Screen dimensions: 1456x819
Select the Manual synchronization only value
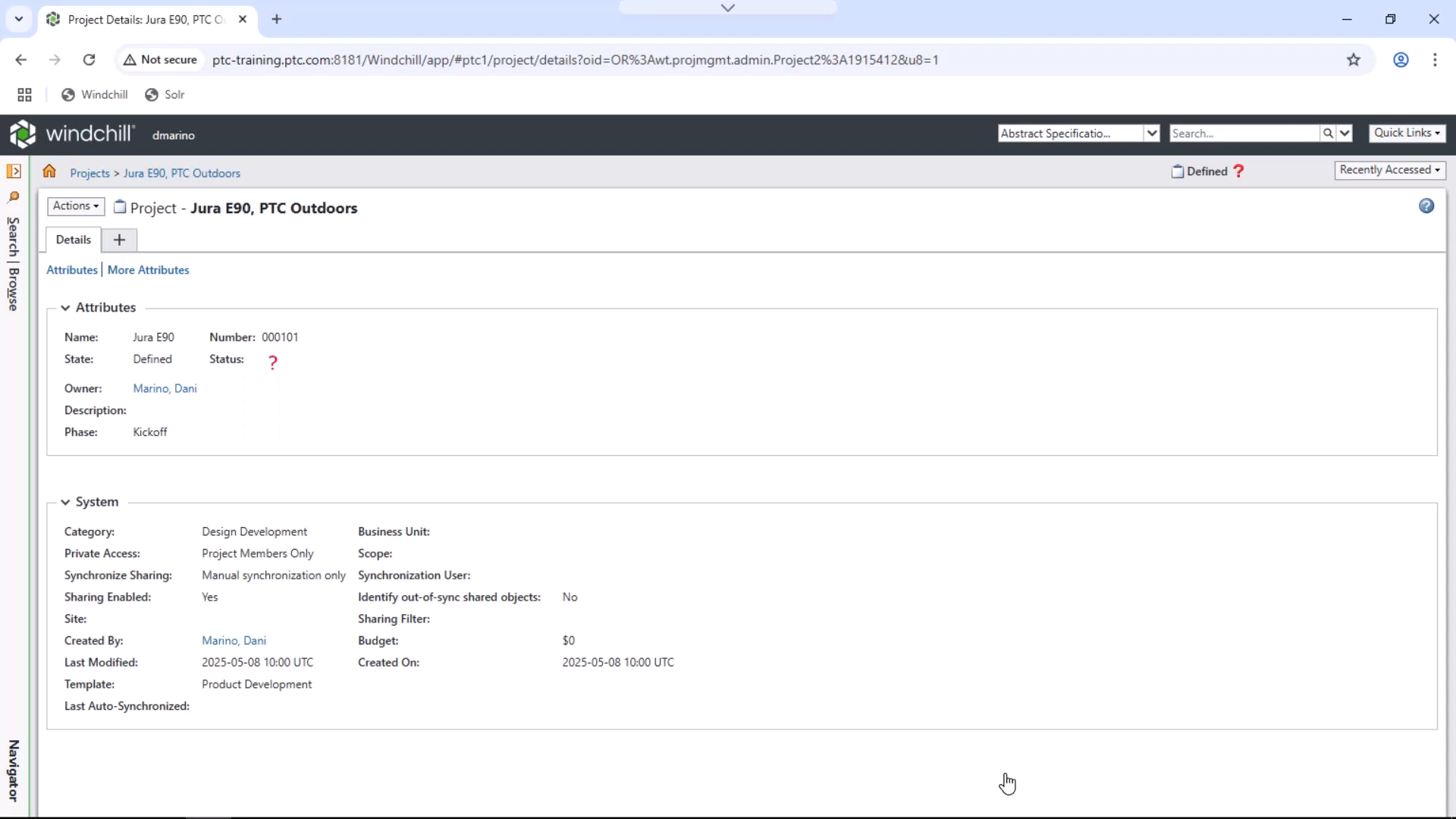click(274, 576)
